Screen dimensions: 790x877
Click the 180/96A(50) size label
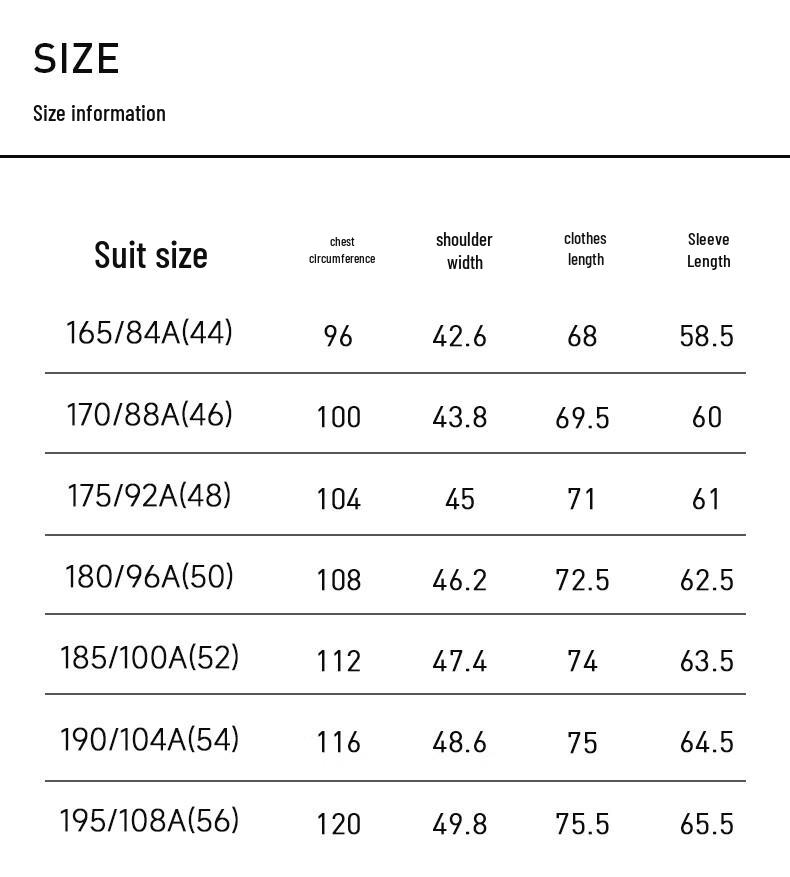click(x=149, y=576)
